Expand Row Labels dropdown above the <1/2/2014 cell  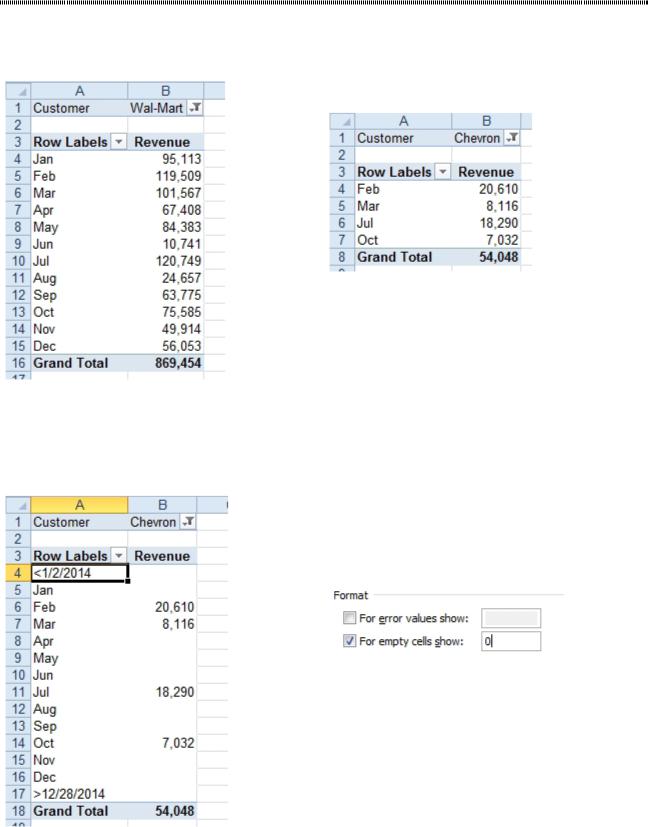tap(119, 555)
